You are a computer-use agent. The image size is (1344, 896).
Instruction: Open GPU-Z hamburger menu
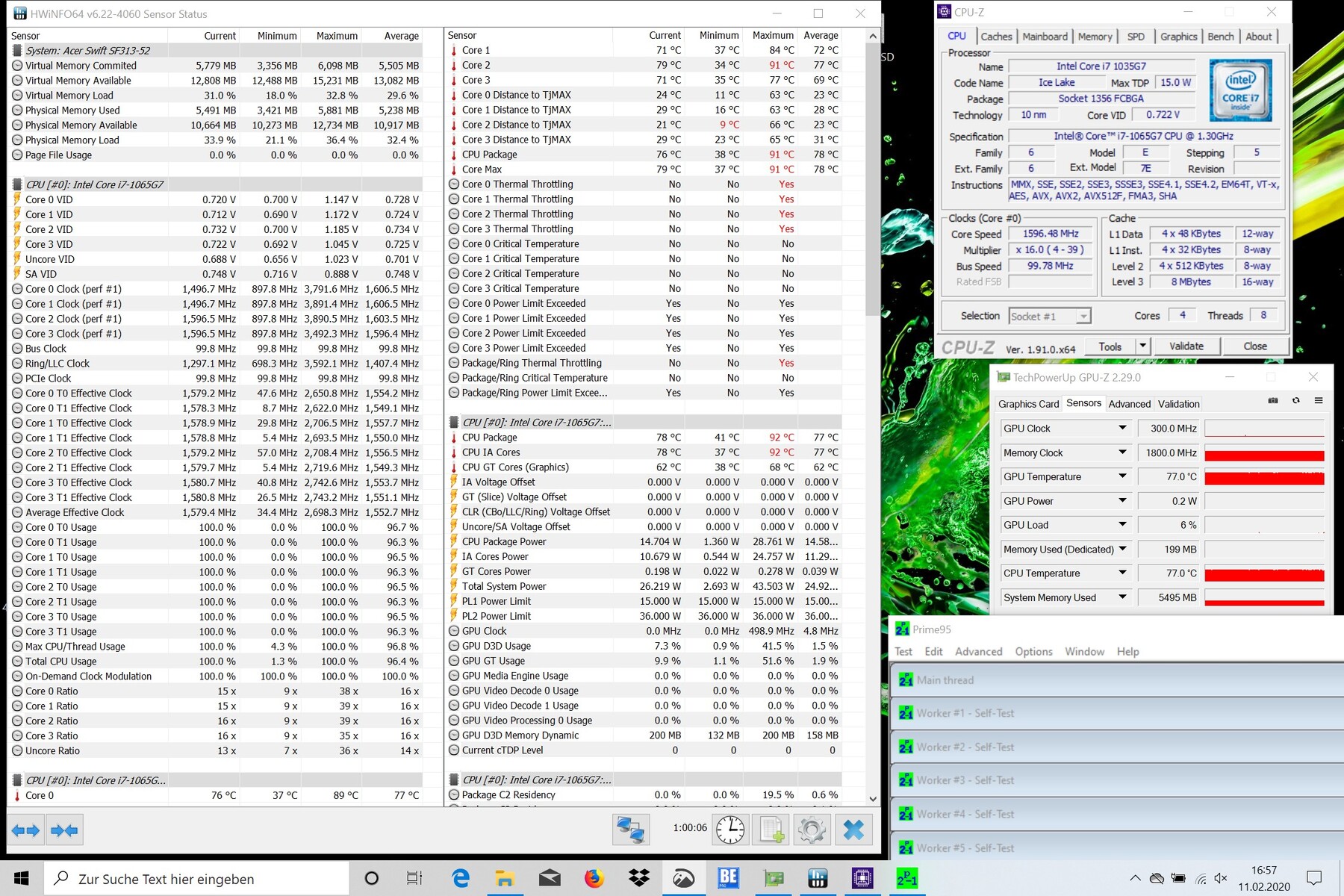pyautogui.click(x=1319, y=401)
